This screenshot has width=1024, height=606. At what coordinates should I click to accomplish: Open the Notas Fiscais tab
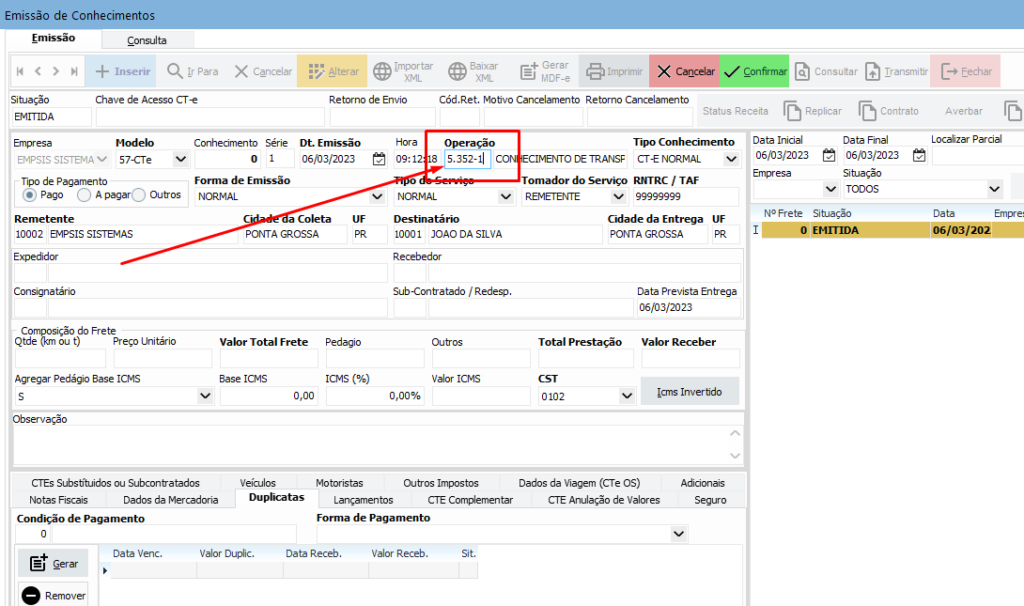59,500
